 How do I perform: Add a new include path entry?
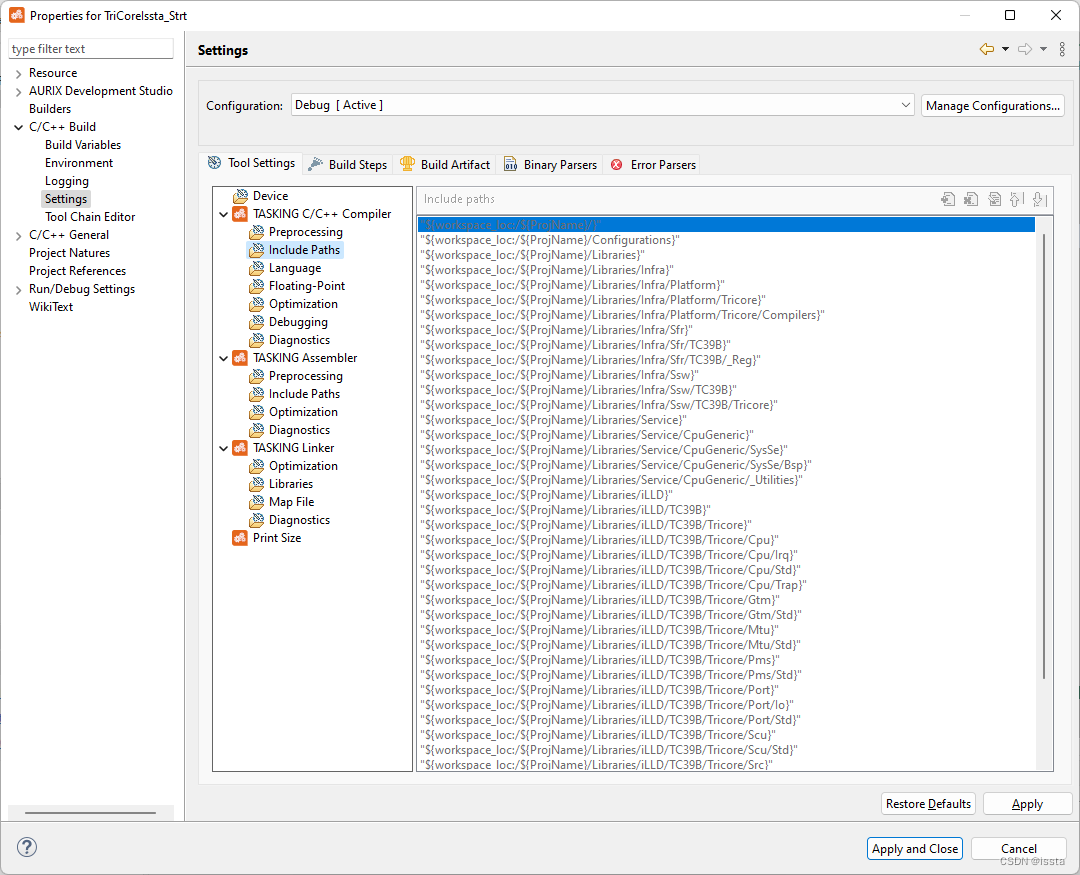click(948, 199)
